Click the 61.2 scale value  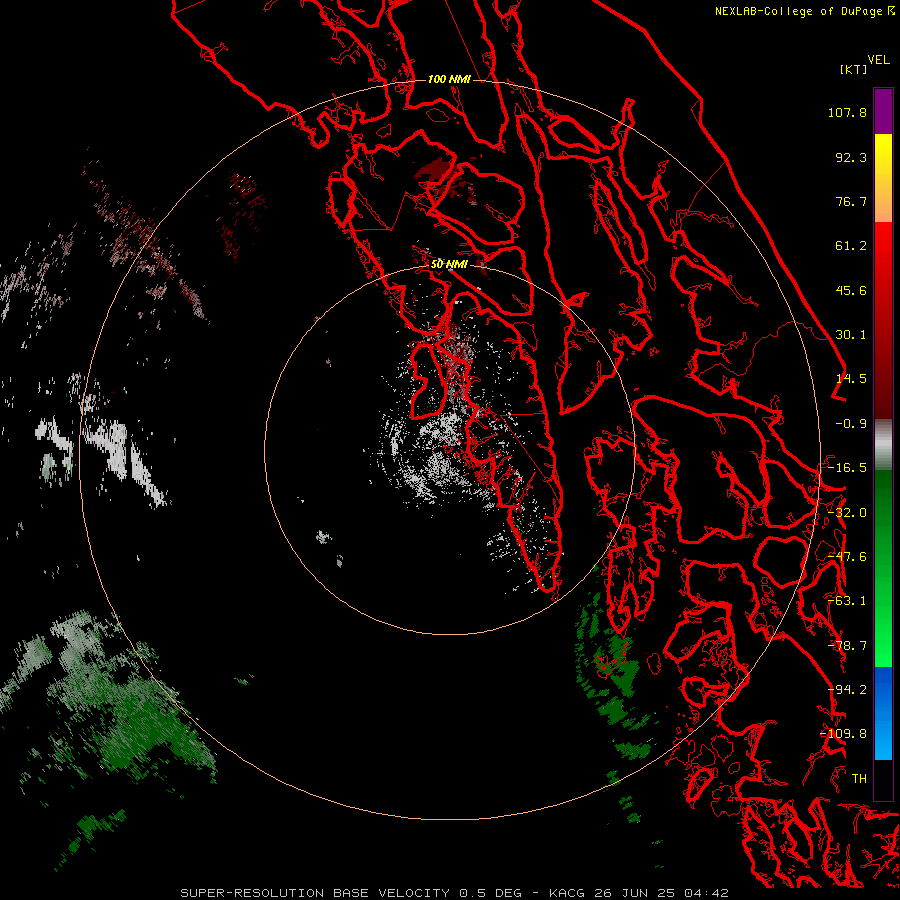click(x=851, y=246)
